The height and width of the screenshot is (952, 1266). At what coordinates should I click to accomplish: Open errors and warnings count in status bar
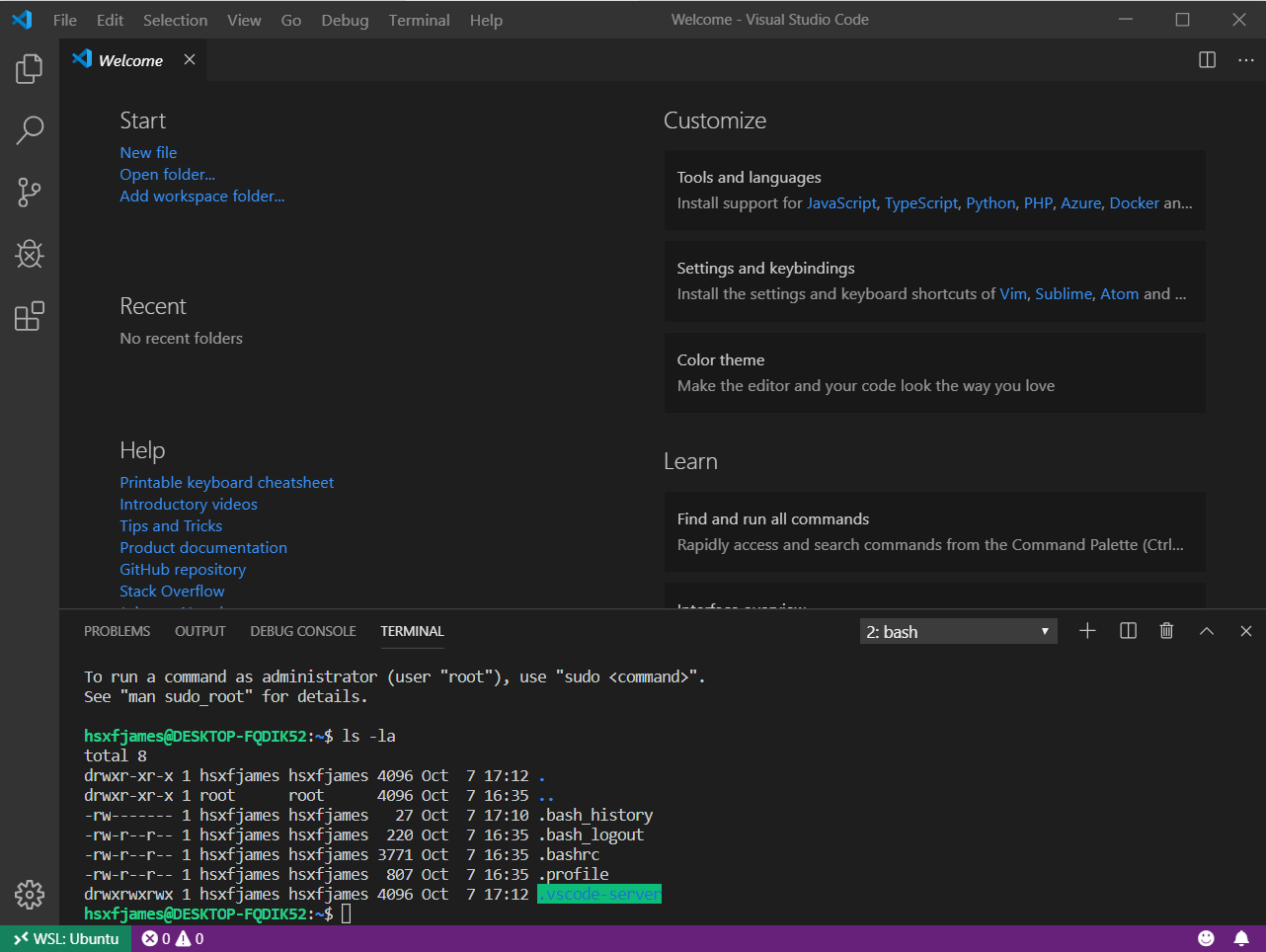pos(173,938)
